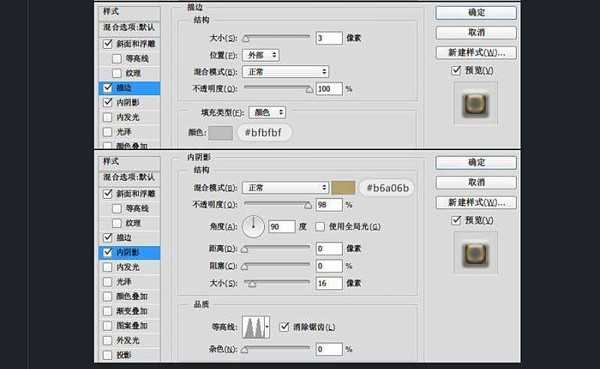Click the tan inner shadow color swatch

(x=343, y=188)
